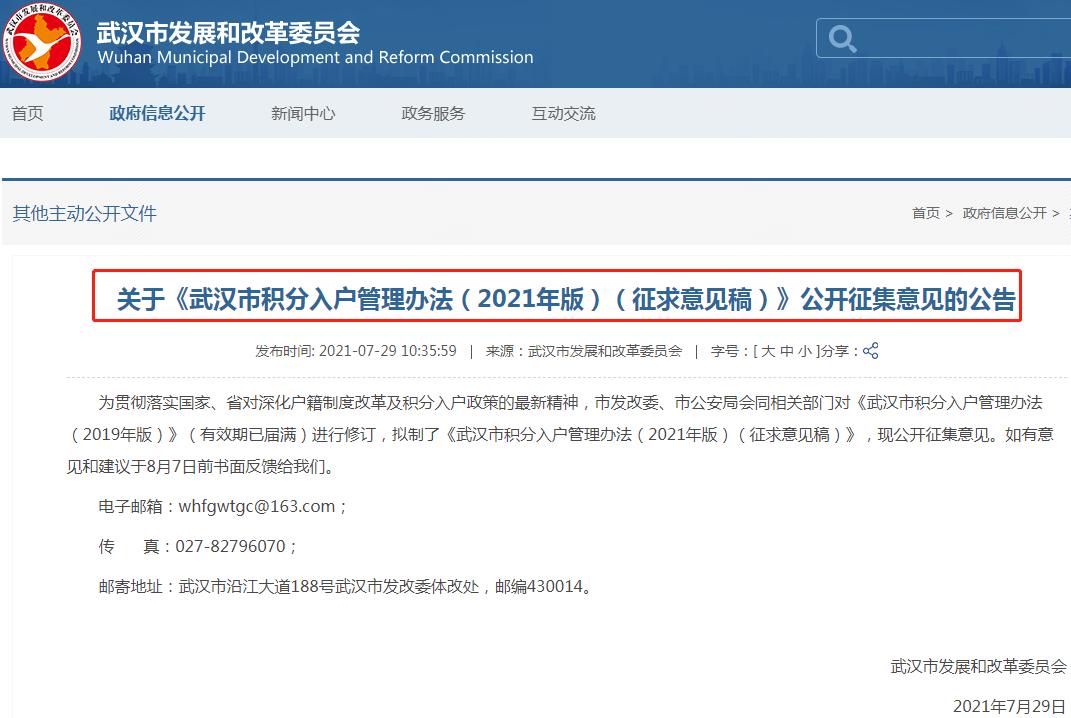Click the share icon after 分享
The width and height of the screenshot is (1071, 718).
point(870,351)
